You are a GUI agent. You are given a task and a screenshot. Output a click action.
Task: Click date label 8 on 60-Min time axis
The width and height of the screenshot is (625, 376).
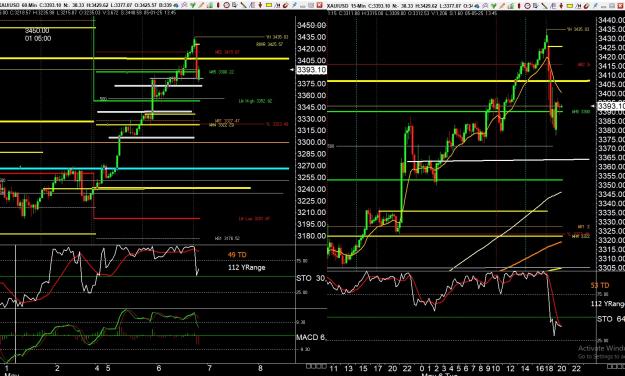(x=260, y=368)
